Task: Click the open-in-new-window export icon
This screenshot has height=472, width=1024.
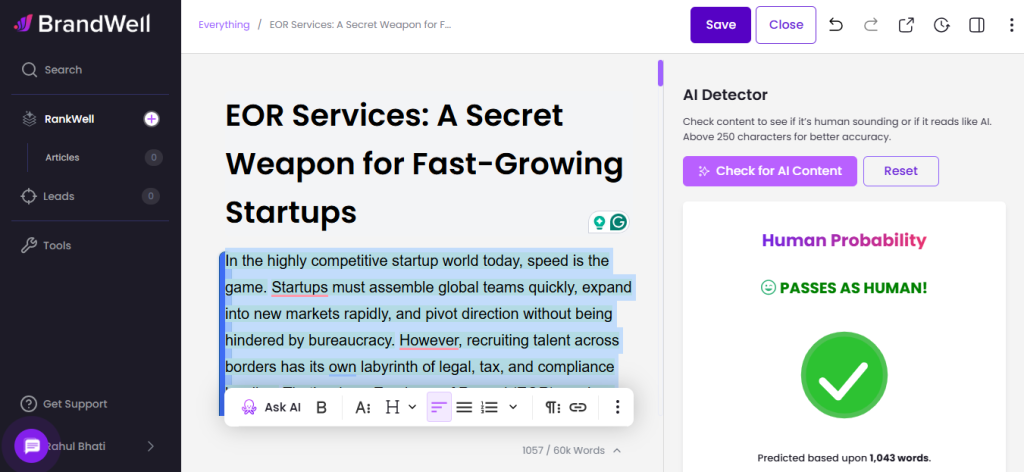Action: [x=906, y=25]
